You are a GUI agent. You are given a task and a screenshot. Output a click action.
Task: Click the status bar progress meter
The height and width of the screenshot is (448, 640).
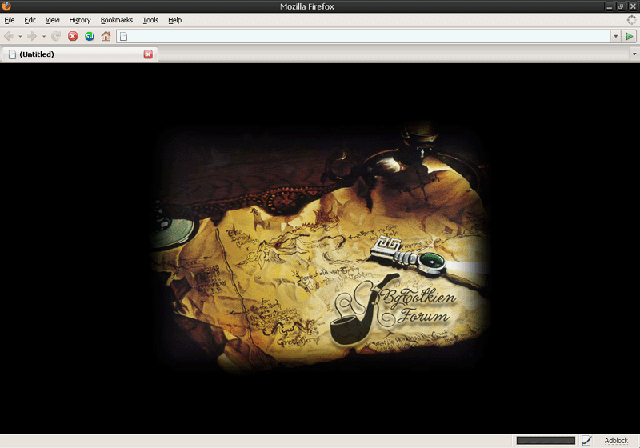click(x=545, y=441)
